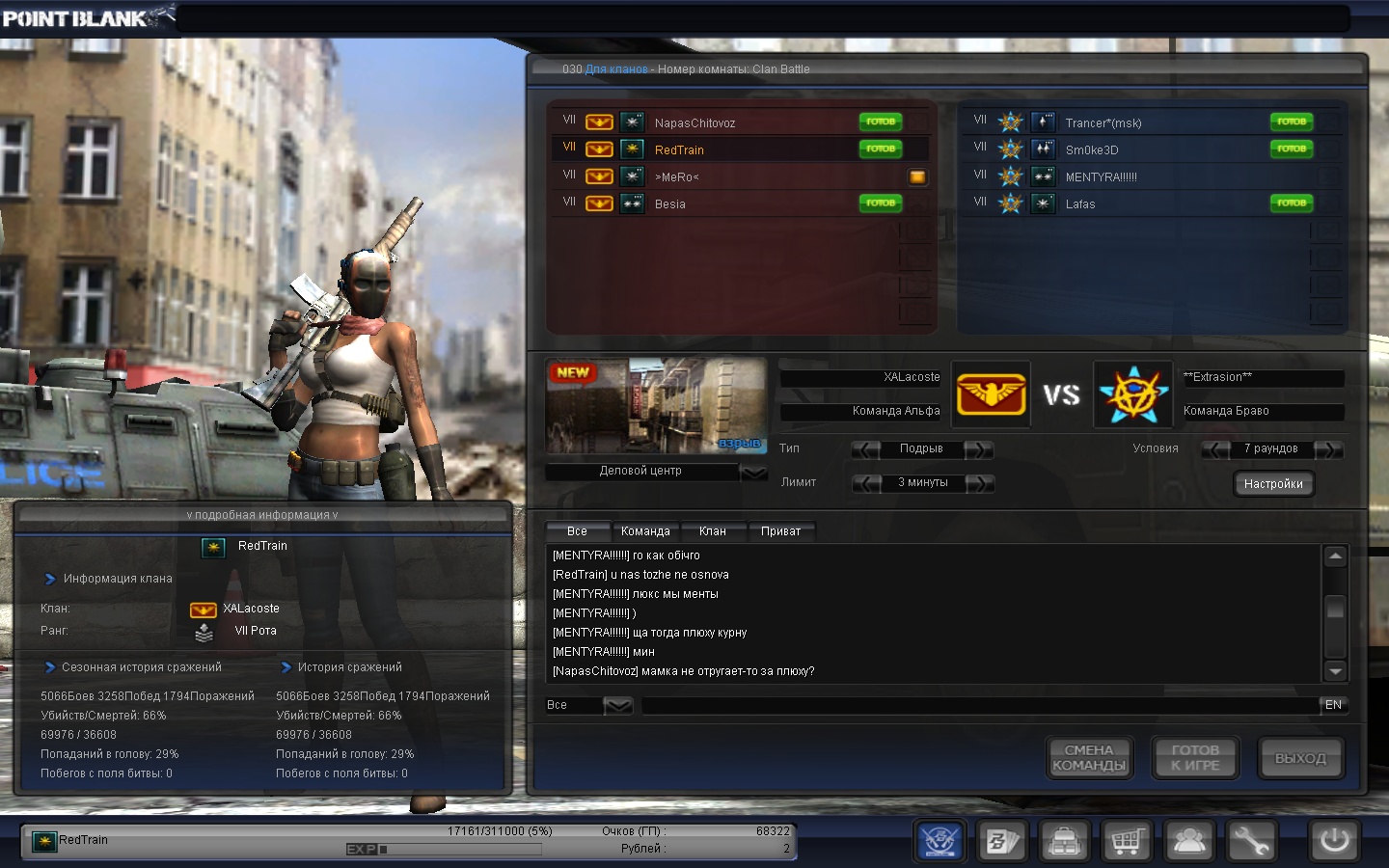
Task: Decrease rounds from 7 раундов
Action: pyautogui.click(x=1216, y=449)
